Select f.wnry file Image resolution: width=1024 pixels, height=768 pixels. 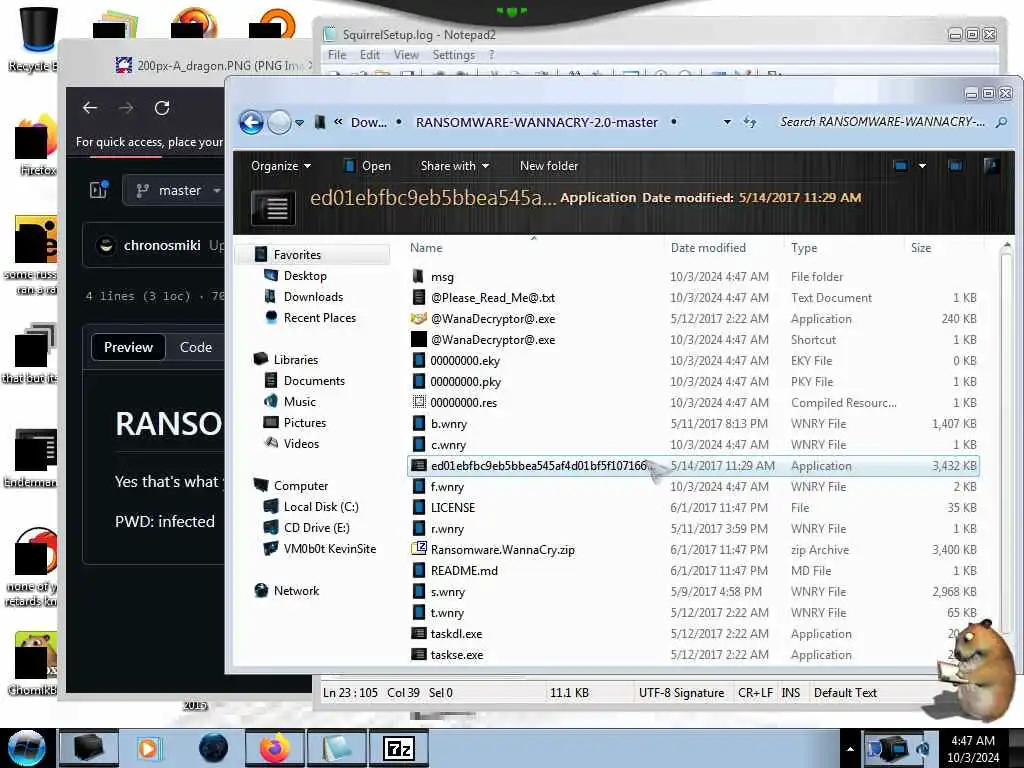(x=447, y=487)
